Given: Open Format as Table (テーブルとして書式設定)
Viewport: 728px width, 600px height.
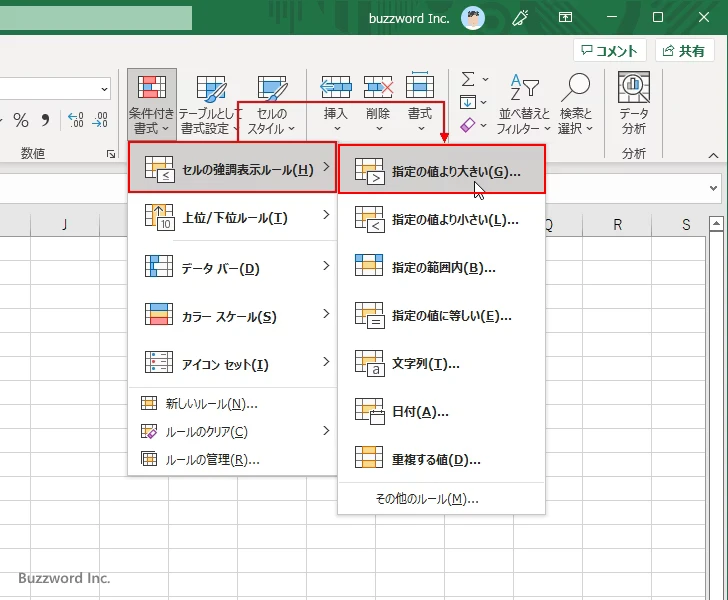Looking at the screenshot, I should point(211,90).
